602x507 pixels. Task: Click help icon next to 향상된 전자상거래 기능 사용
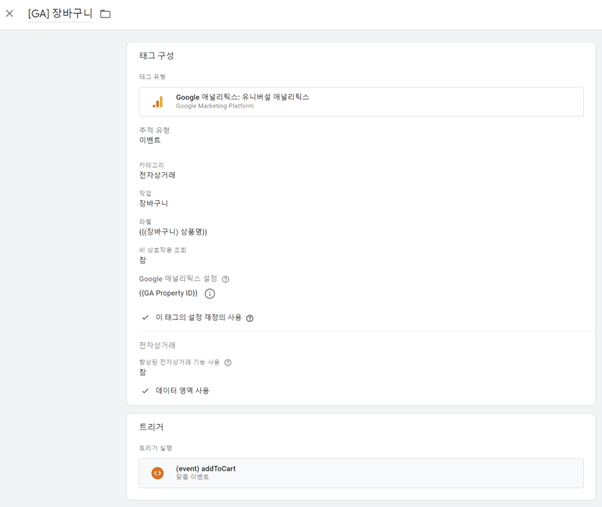228,363
